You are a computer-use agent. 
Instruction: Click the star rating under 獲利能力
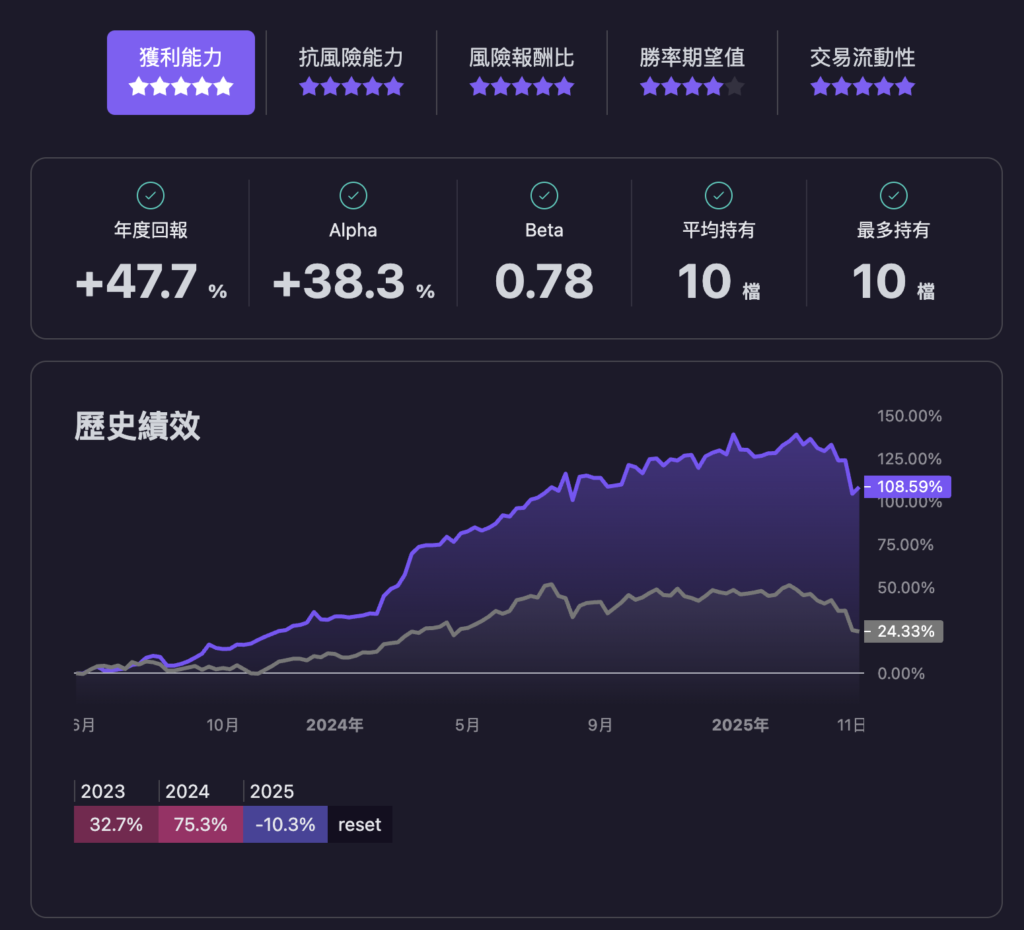tap(181, 86)
